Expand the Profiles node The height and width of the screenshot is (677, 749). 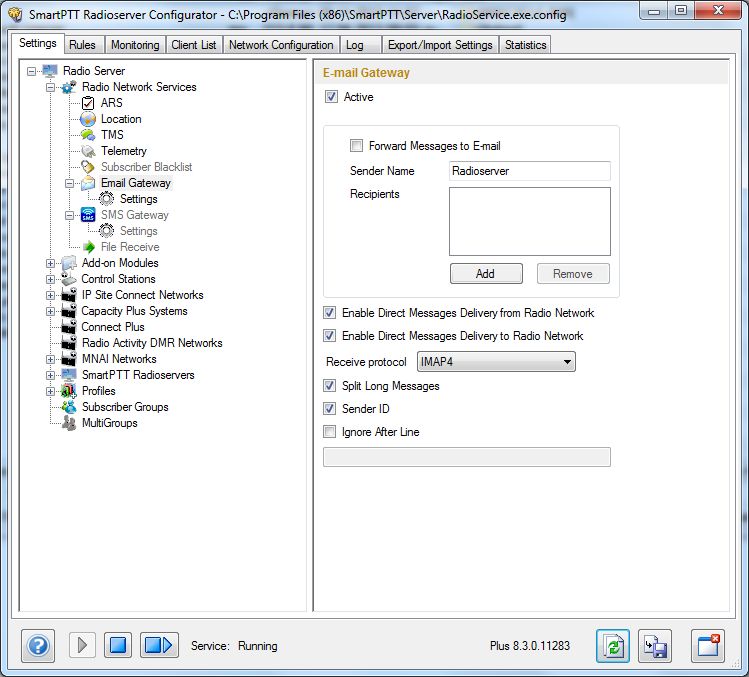51,391
